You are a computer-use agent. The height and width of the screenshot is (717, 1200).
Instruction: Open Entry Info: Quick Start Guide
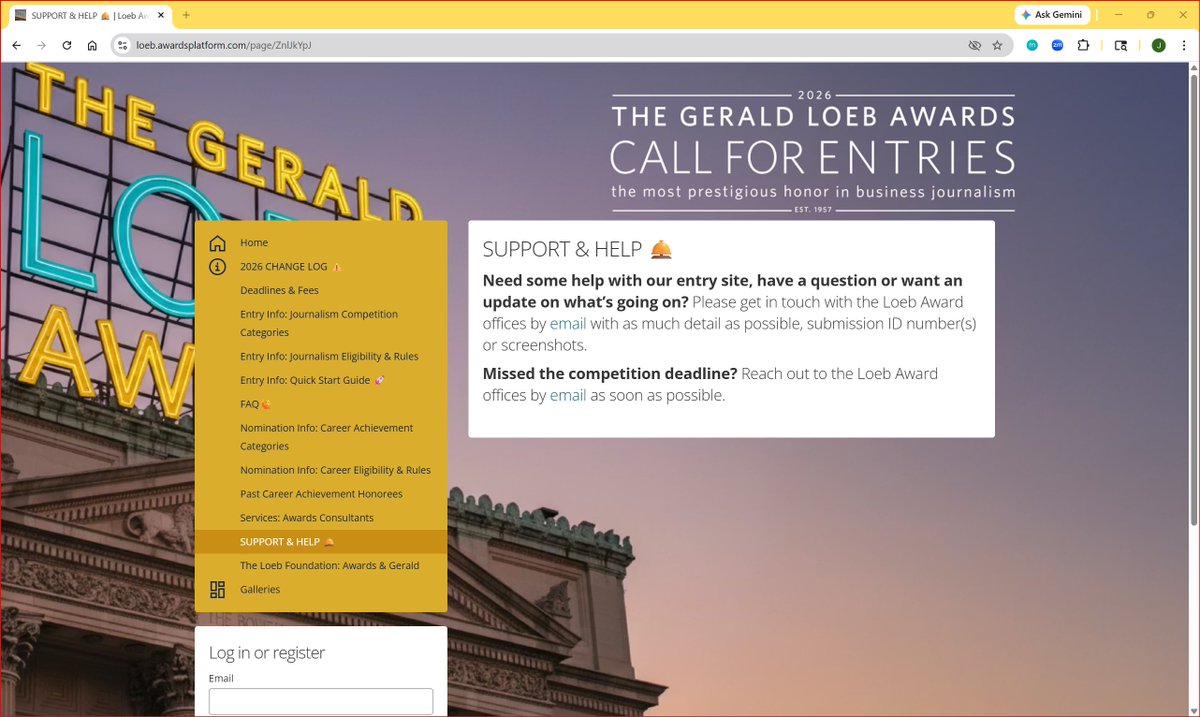[x=312, y=380]
